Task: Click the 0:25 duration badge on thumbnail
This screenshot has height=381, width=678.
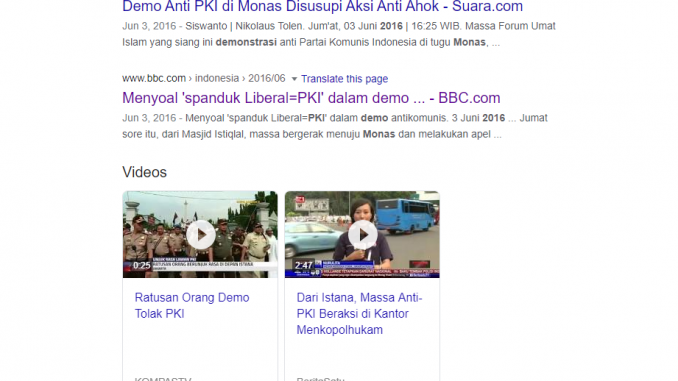Action: (x=142, y=266)
